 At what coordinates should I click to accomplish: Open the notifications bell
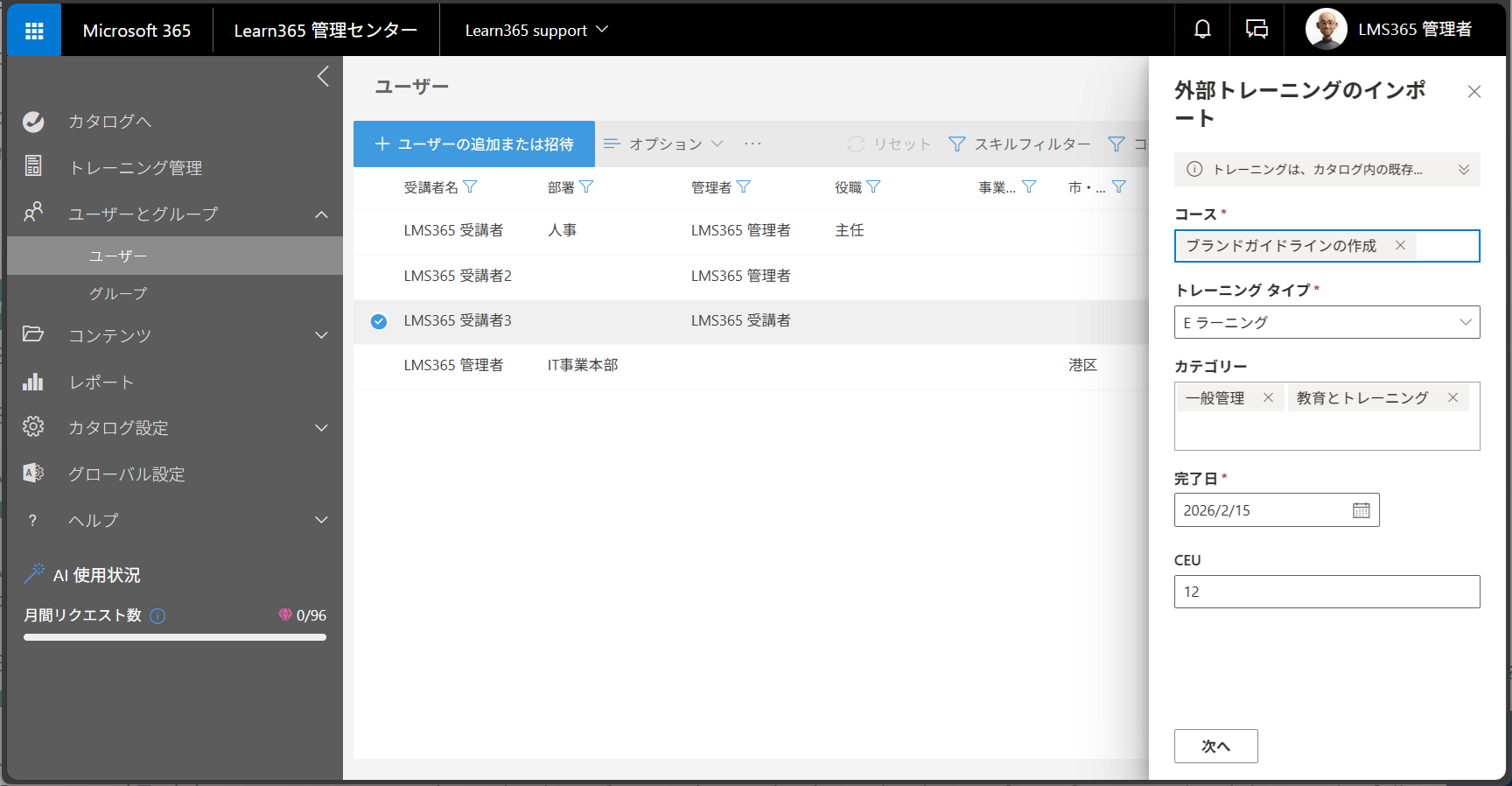(1202, 30)
